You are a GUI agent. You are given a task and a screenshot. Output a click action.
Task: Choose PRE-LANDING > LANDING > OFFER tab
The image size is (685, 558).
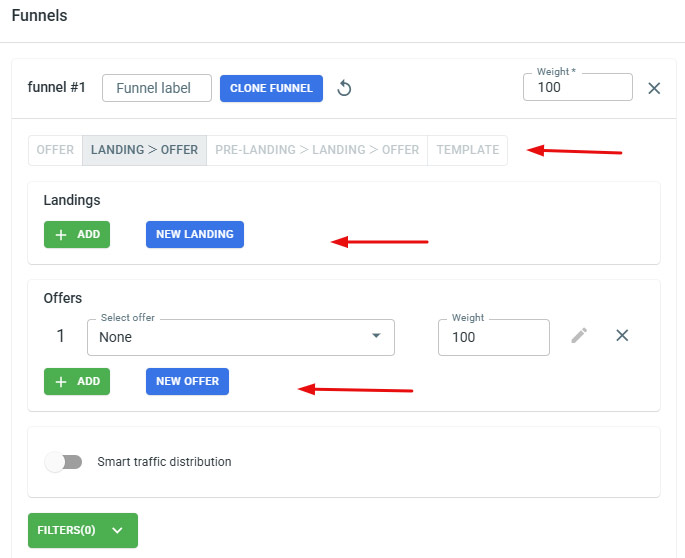point(316,150)
